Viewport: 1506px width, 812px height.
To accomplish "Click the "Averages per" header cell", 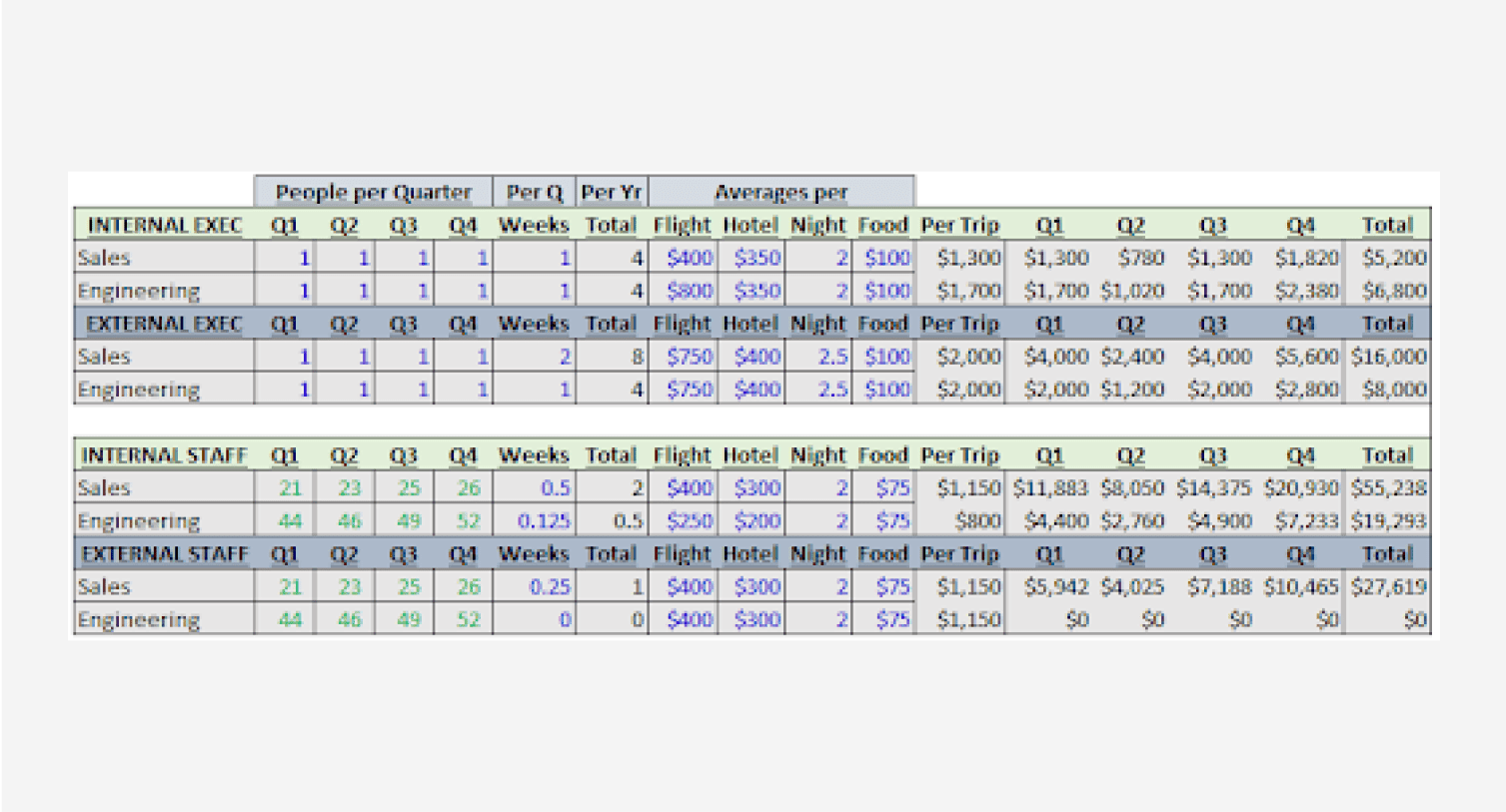I will (780, 192).
